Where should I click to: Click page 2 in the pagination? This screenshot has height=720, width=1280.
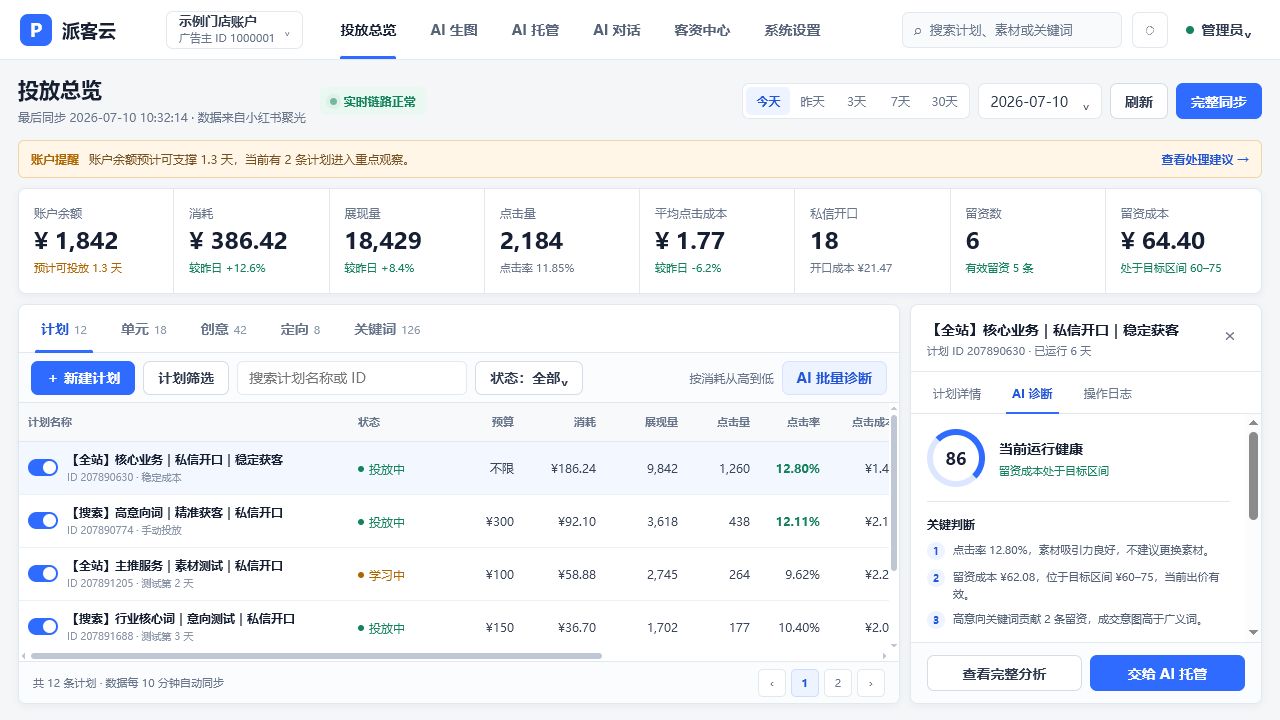838,683
